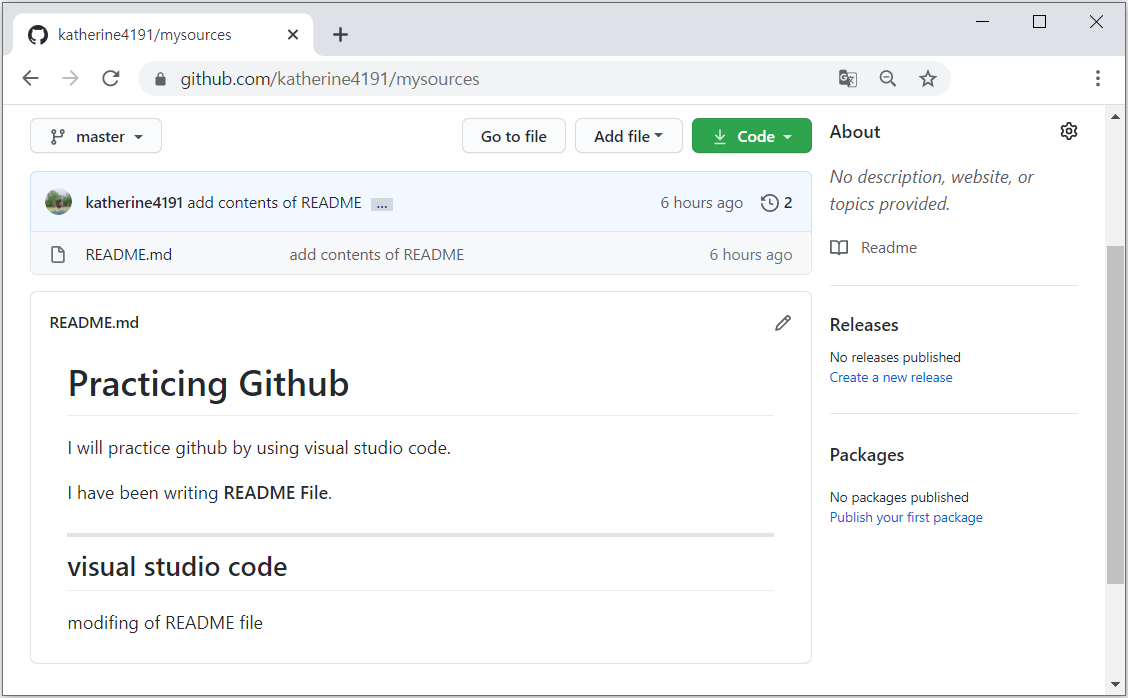
Task: Edit README with the pencil icon
Action: pyautogui.click(x=783, y=323)
